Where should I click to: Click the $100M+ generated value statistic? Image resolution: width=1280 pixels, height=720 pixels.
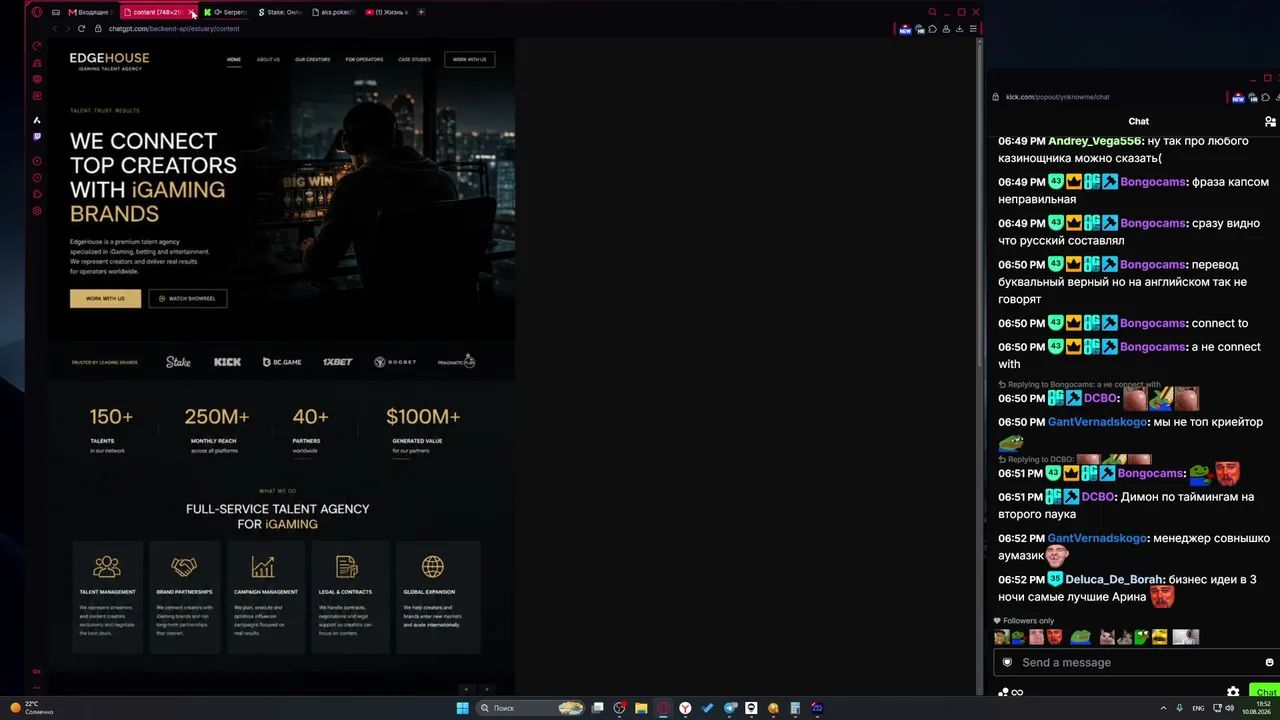(423, 417)
